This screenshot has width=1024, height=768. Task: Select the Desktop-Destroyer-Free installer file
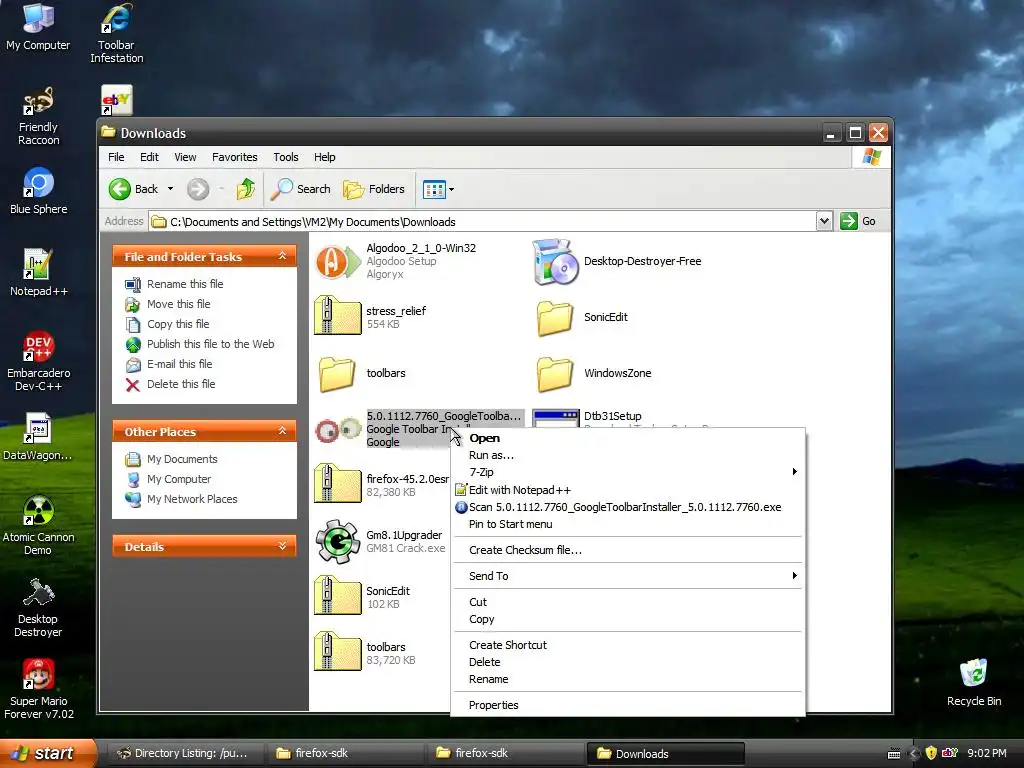[617, 261]
